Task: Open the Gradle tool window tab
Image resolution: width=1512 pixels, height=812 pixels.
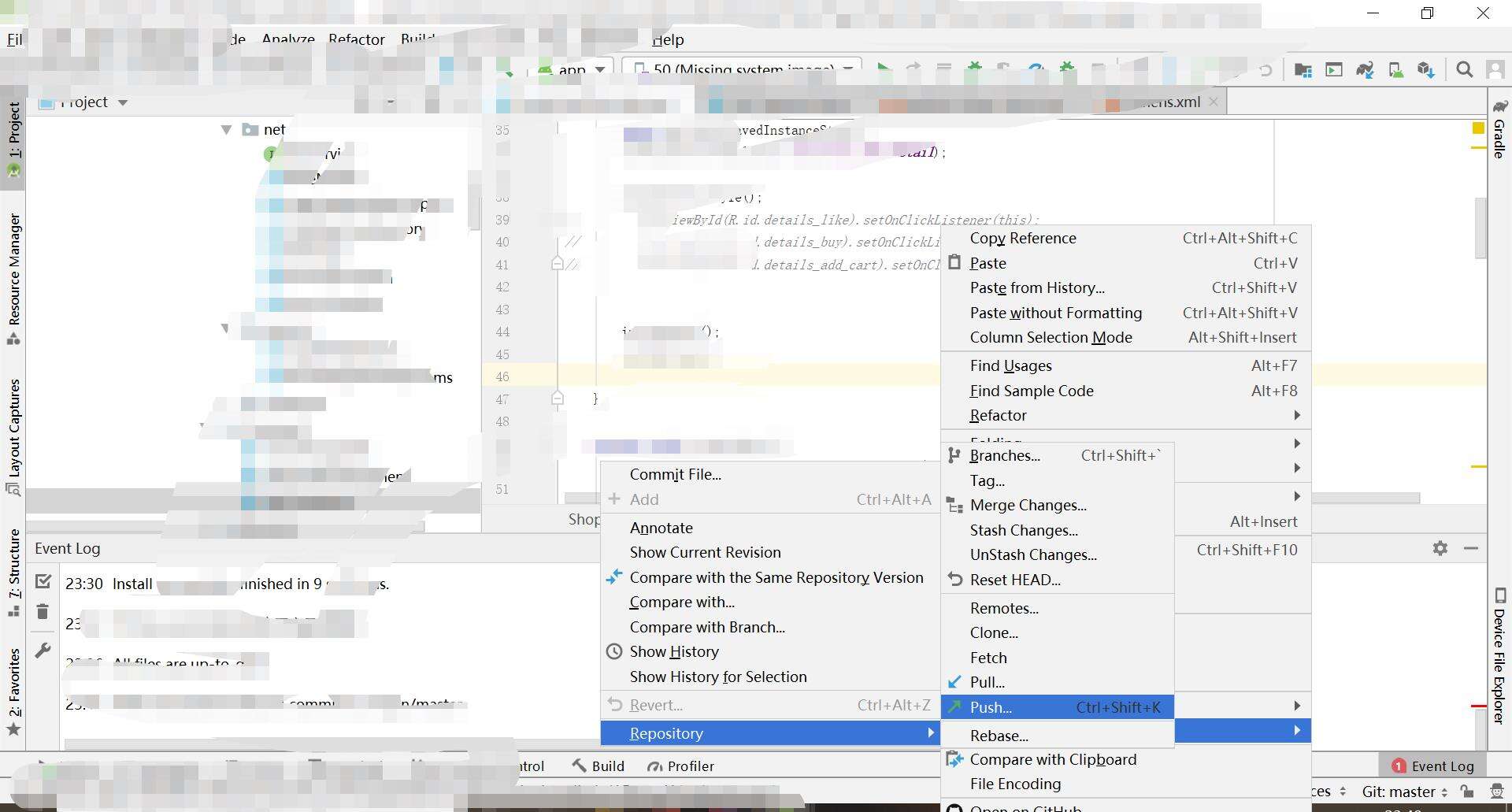Action: click(x=1499, y=129)
